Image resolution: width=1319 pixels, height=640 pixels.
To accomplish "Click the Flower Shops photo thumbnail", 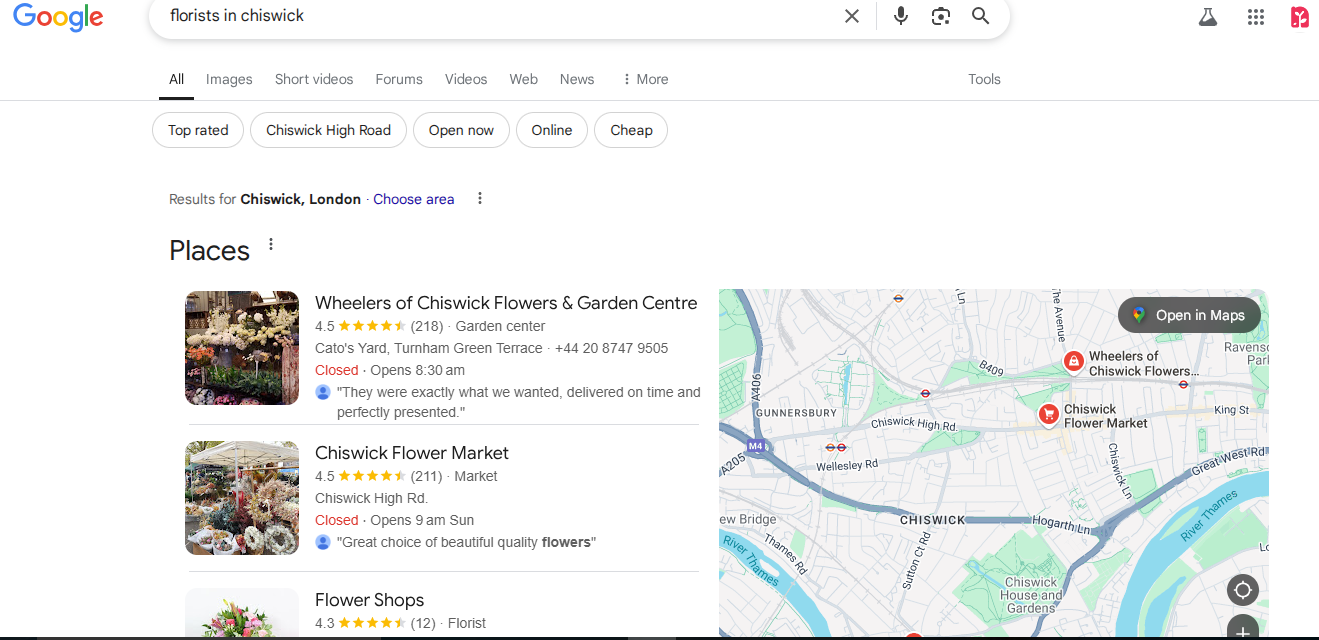I will coord(242,614).
